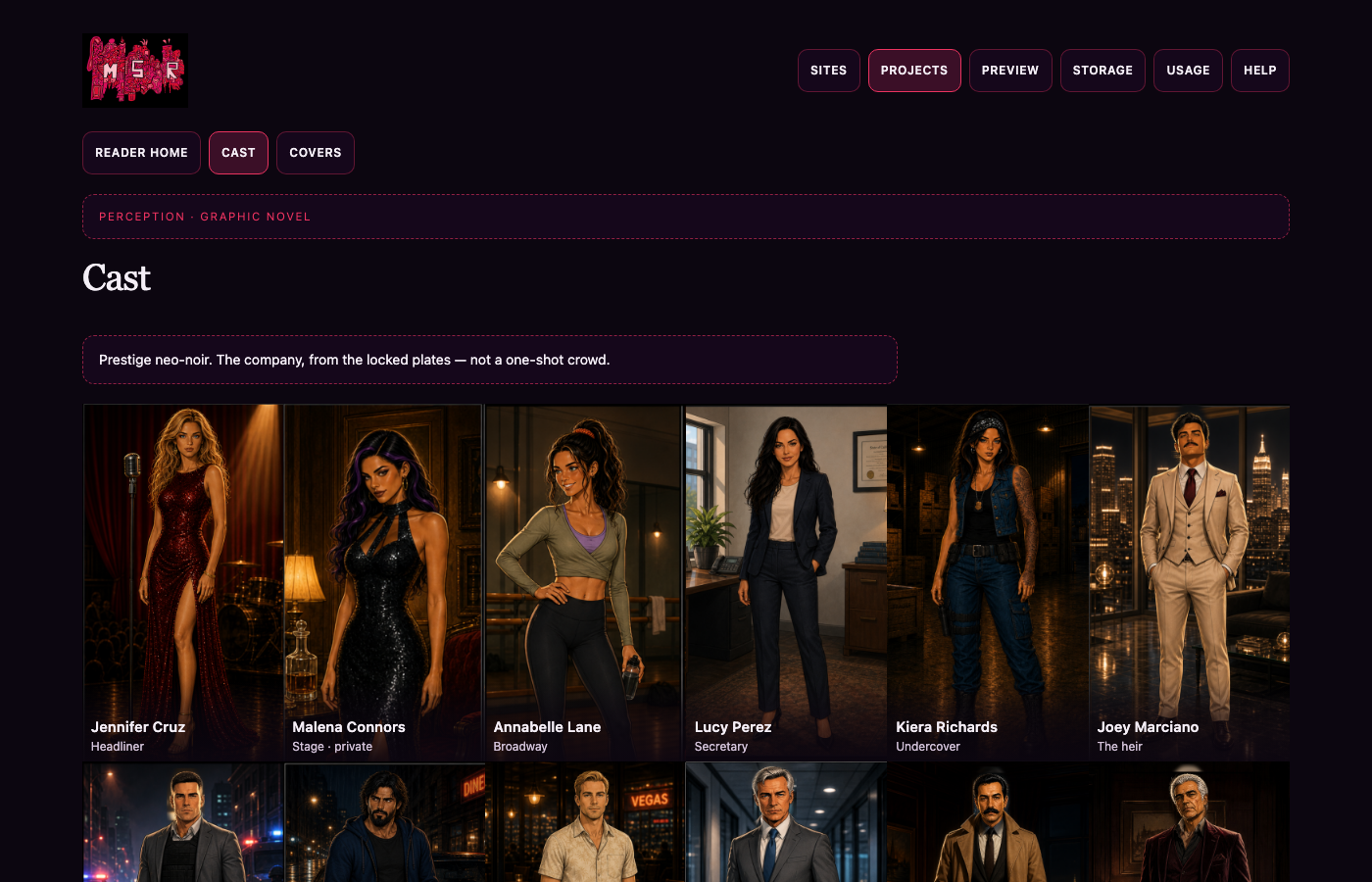Open Annabelle Lane cast card

pos(585,582)
